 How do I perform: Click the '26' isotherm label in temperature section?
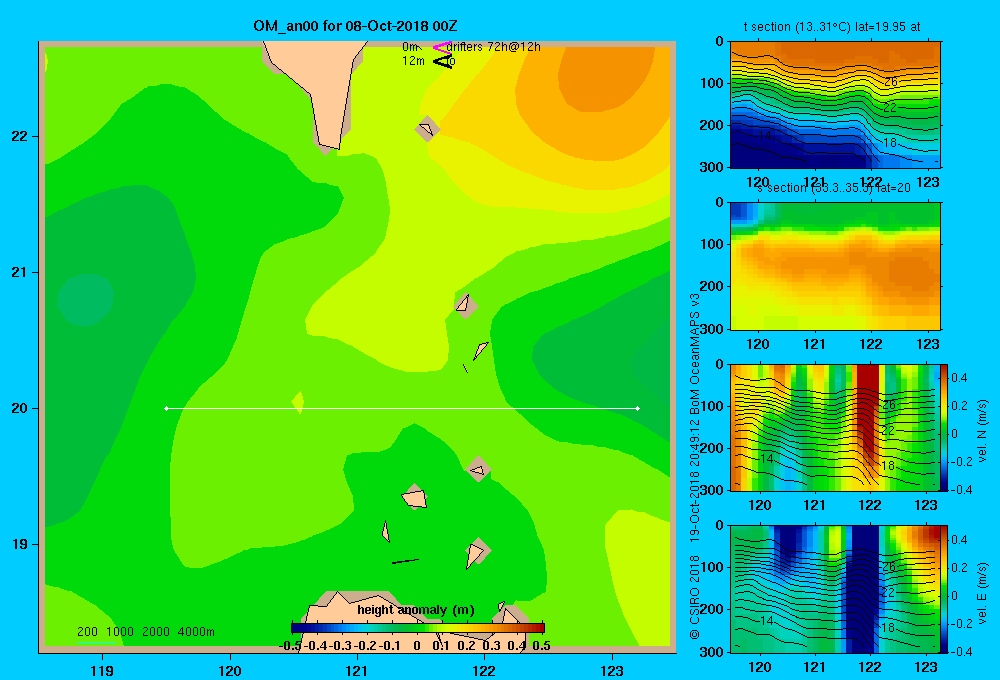click(x=891, y=82)
